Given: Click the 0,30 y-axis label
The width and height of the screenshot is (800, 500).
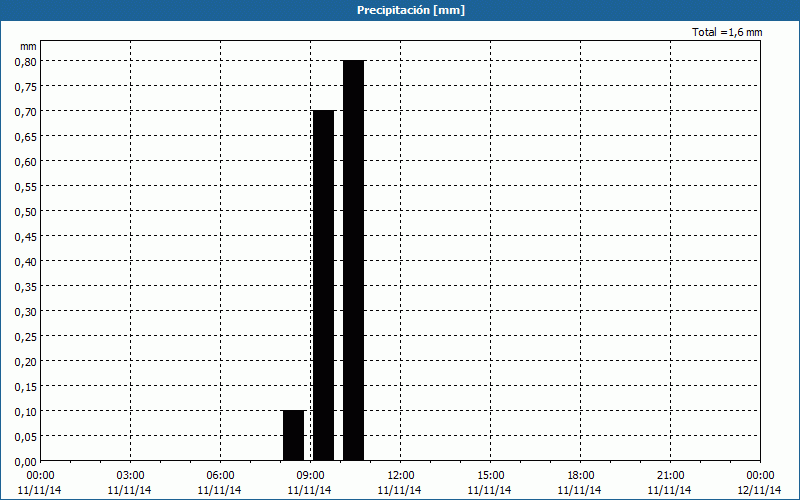Looking at the screenshot, I should click(x=26, y=311).
